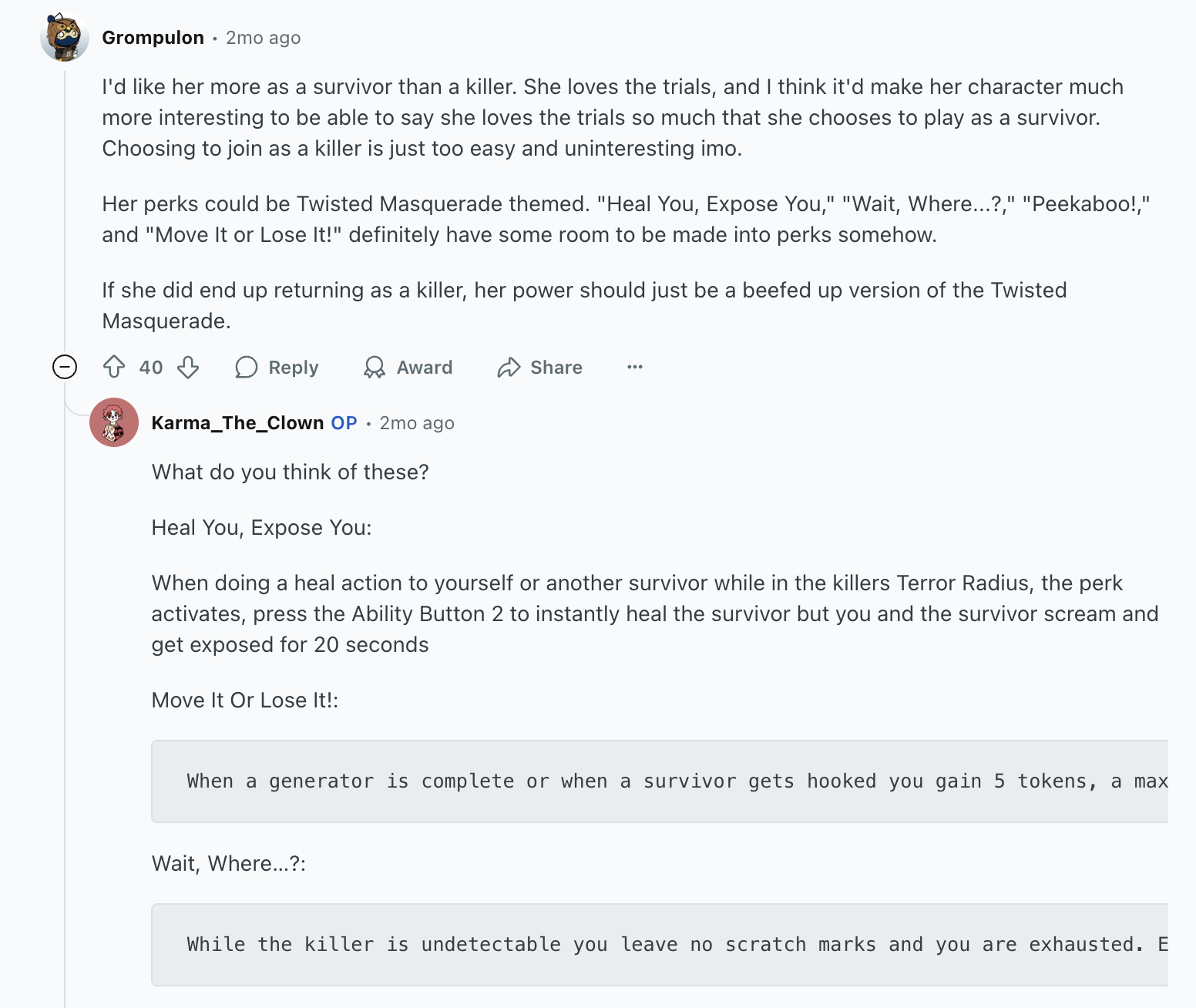Click the '2mo ago' timestamp on Grompulon's comment
Viewport: 1196px width, 1008px height.
(262, 37)
